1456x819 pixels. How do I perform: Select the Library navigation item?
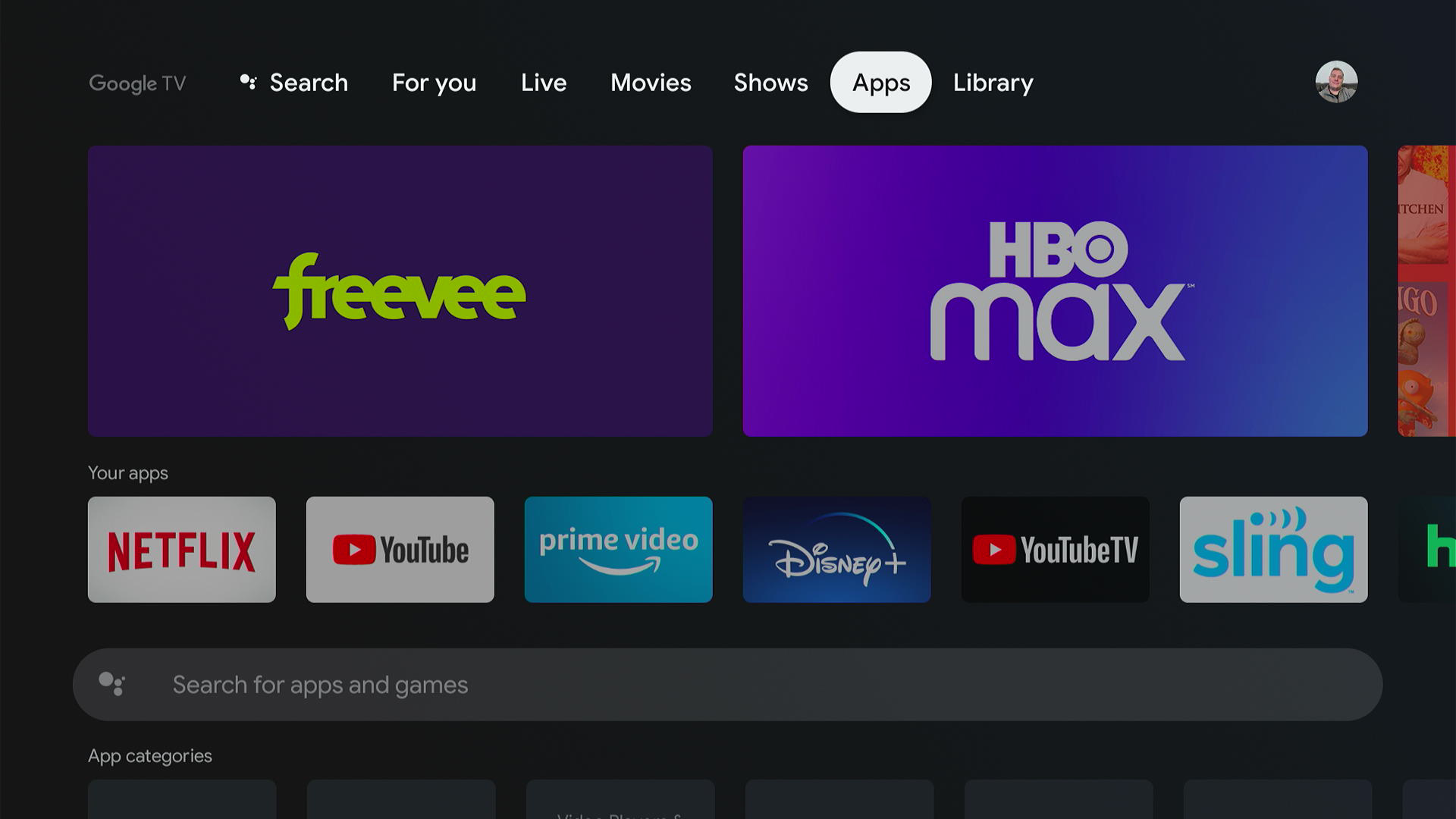pyautogui.click(x=993, y=81)
